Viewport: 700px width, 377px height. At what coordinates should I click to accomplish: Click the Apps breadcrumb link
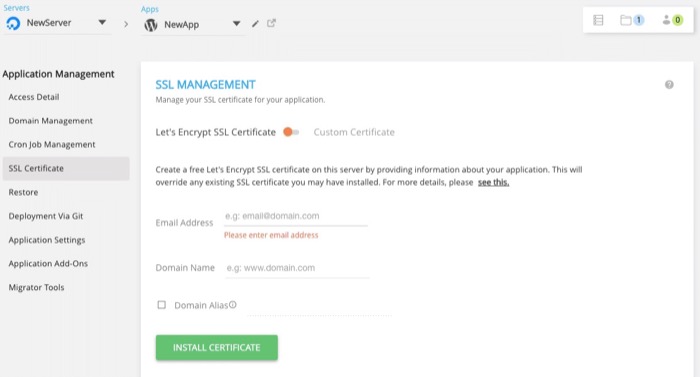pos(150,9)
